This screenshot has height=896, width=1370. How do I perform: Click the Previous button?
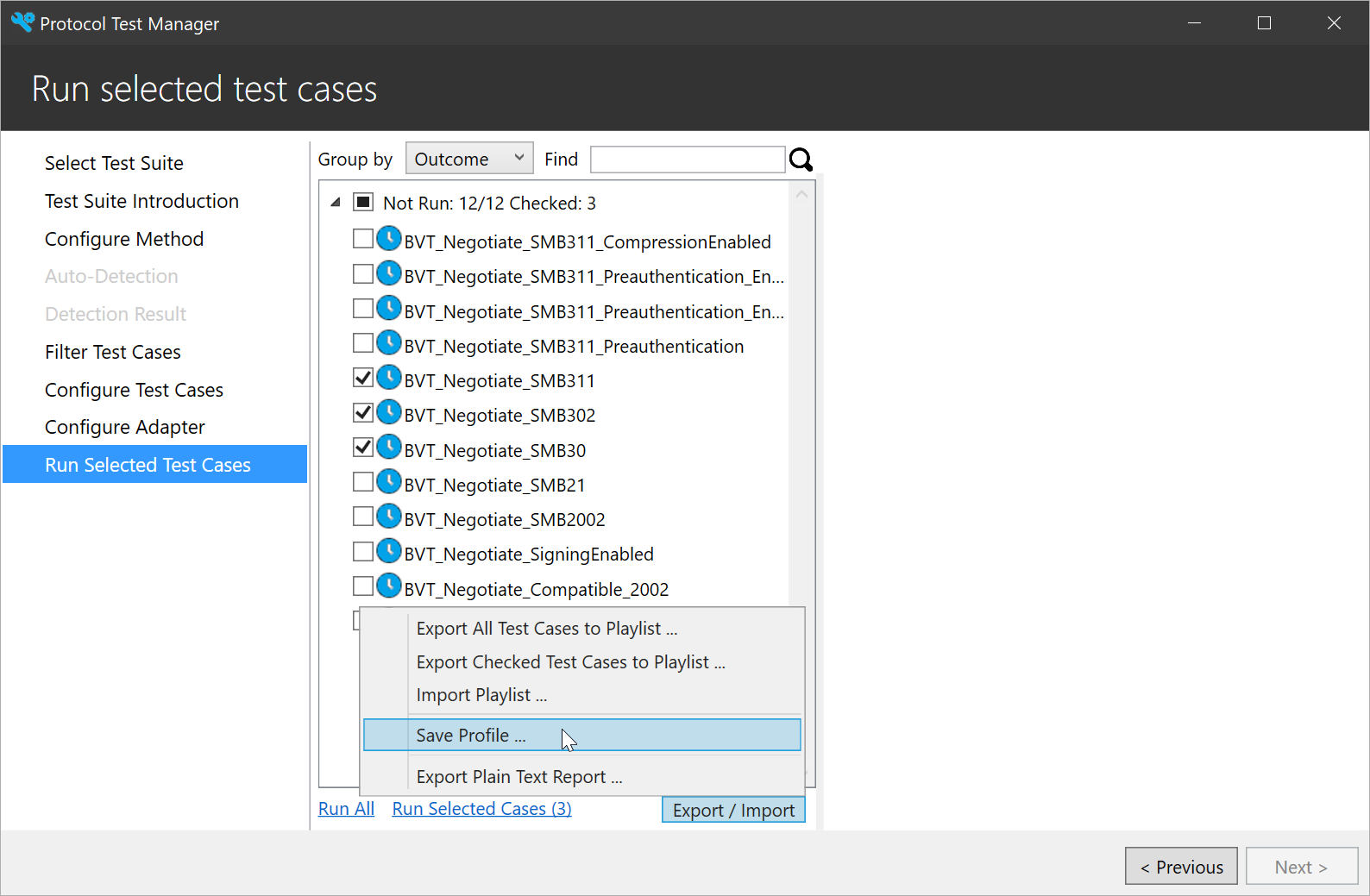pos(1181,867)
